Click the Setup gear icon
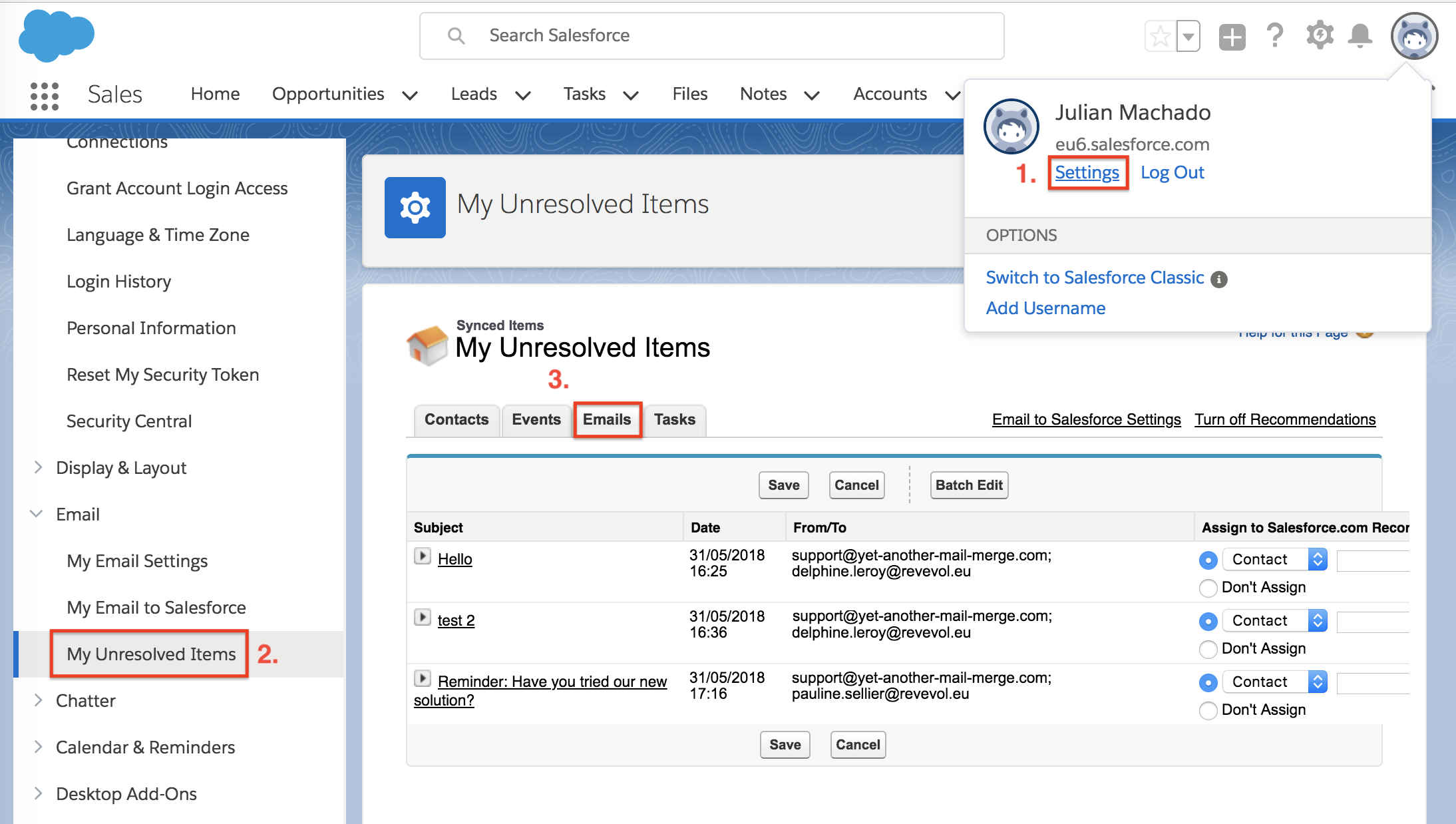Screen dimensions: 1456x824 1320,35
